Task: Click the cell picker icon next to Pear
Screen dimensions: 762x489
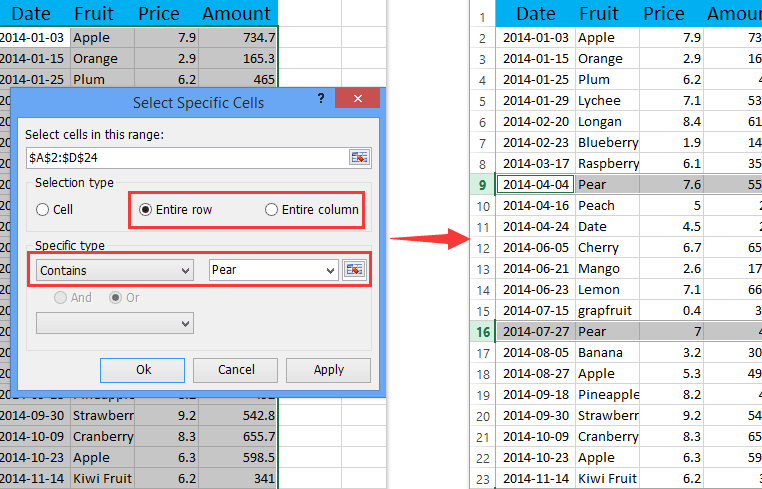Action: point(354,269)
